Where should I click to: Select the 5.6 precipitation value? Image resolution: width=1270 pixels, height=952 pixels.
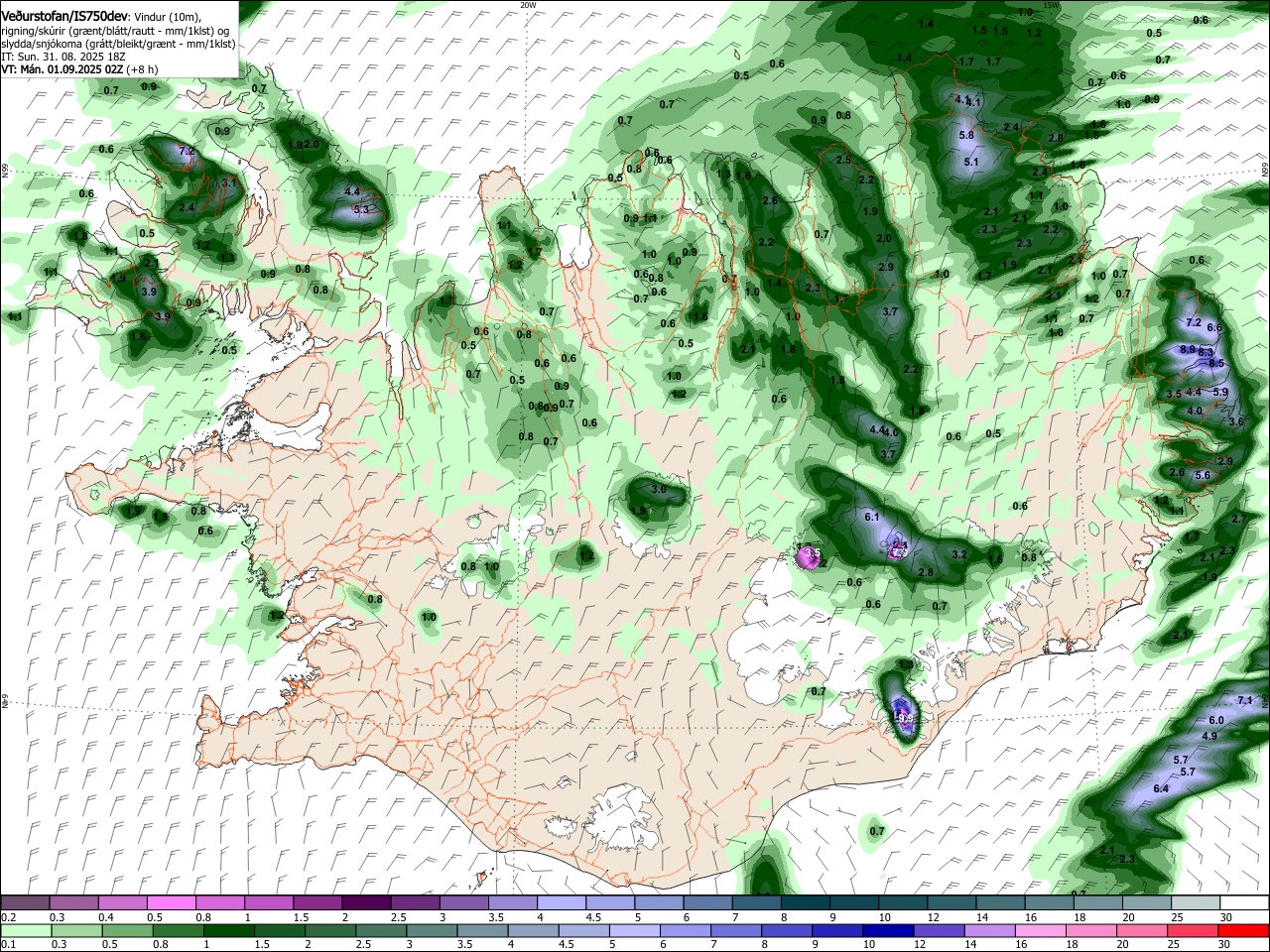tap(1204, 476)
